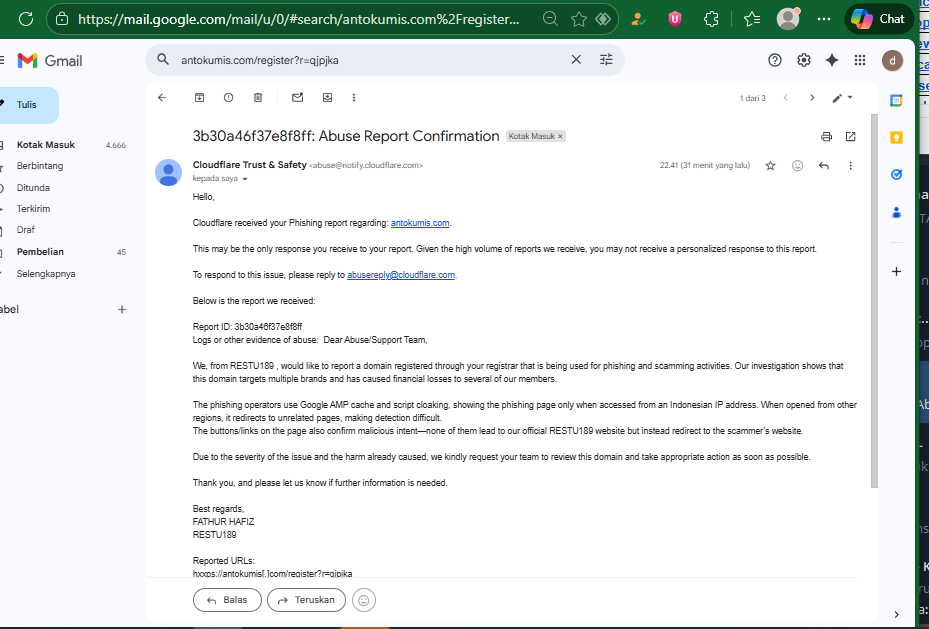The width and height of the screenshot is (929, 629).
Task: Open the Gmail settings gear
Action: coord(803,60)
